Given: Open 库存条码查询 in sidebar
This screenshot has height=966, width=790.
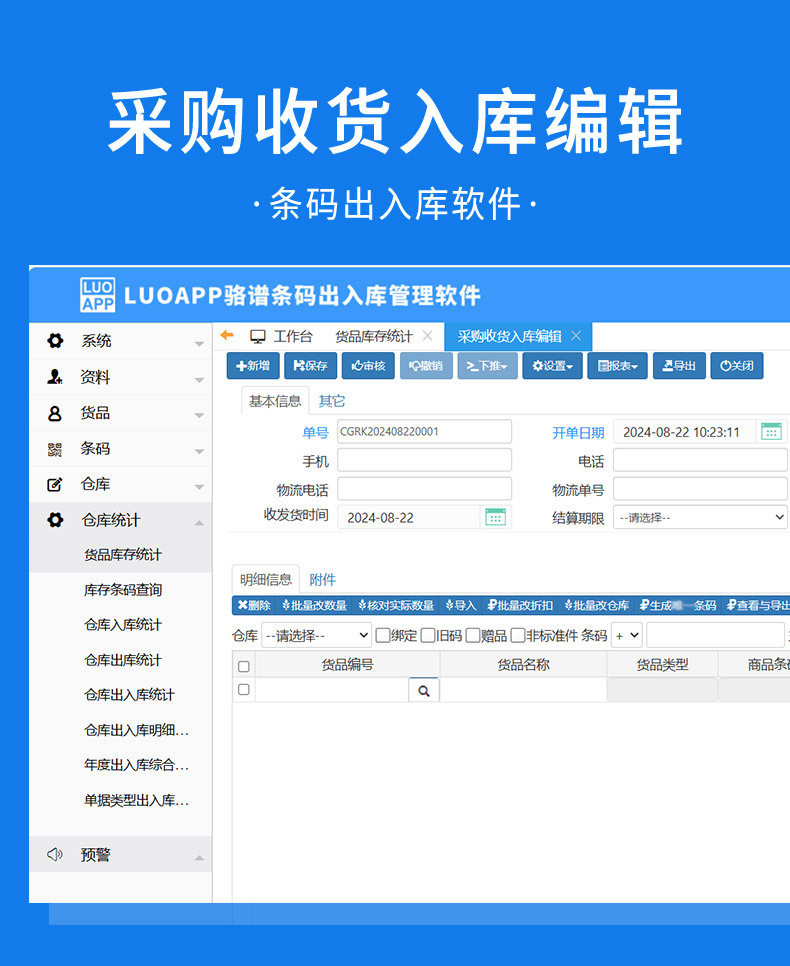Looking at the screenshot, I should (123, 590).
